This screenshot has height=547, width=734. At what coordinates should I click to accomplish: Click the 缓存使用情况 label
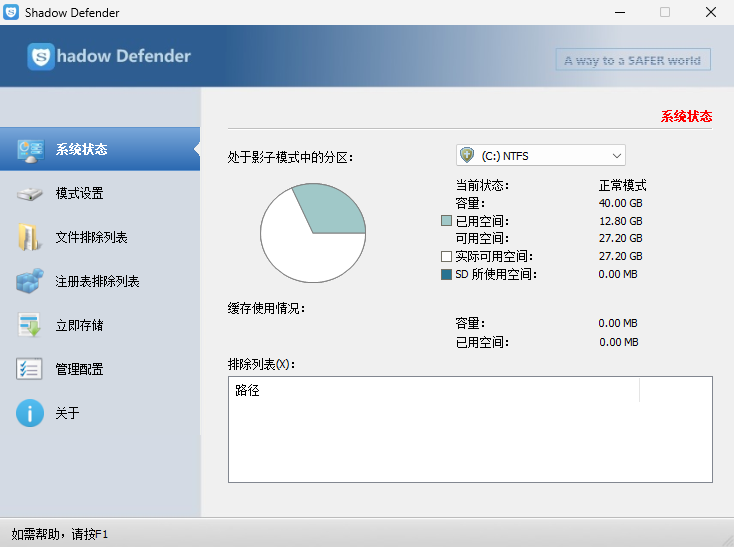(x=266, y=308)
